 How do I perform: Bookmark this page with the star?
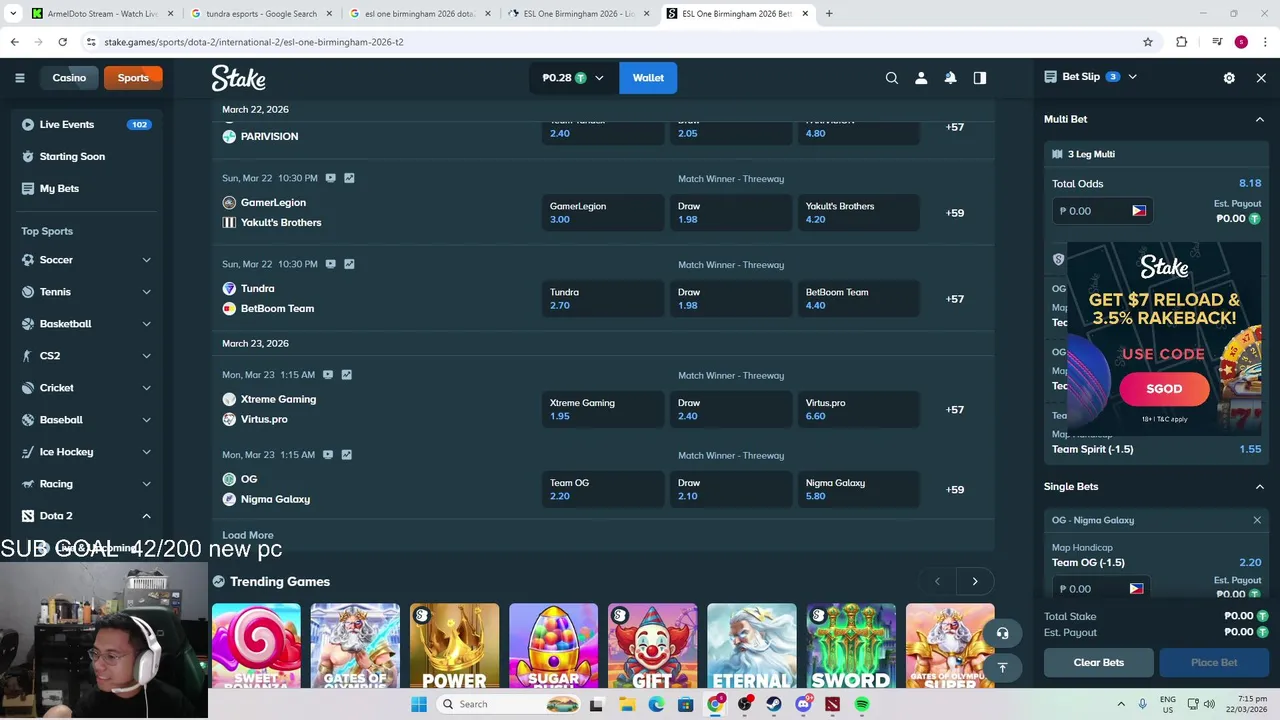point(1148,42)
